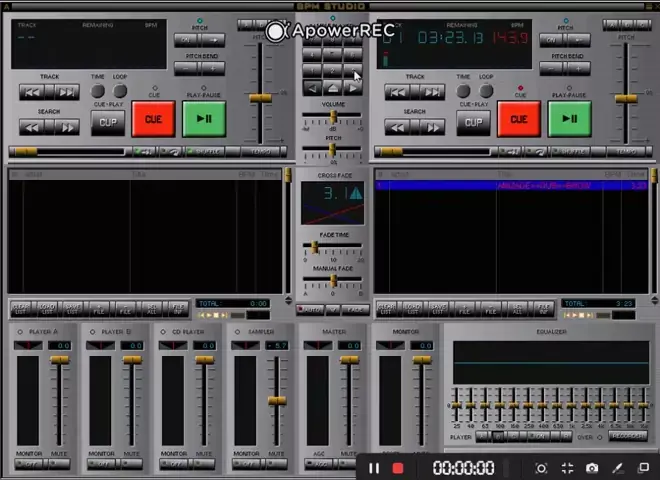This screenshot has width=660, height=480.
Task: Skip to previous track on left deck
Action: pos(32,93)
